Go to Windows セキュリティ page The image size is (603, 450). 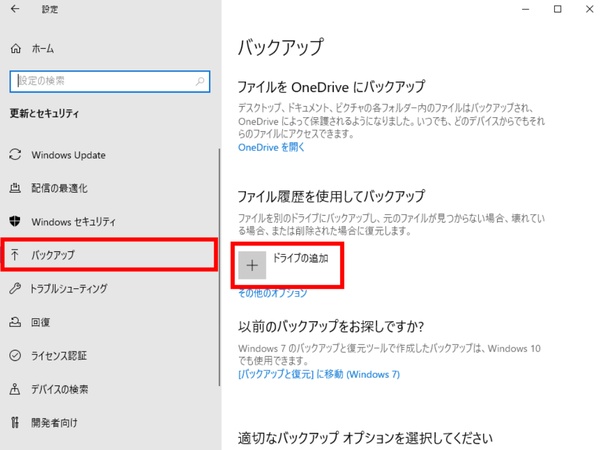click(x=73, y=222)
